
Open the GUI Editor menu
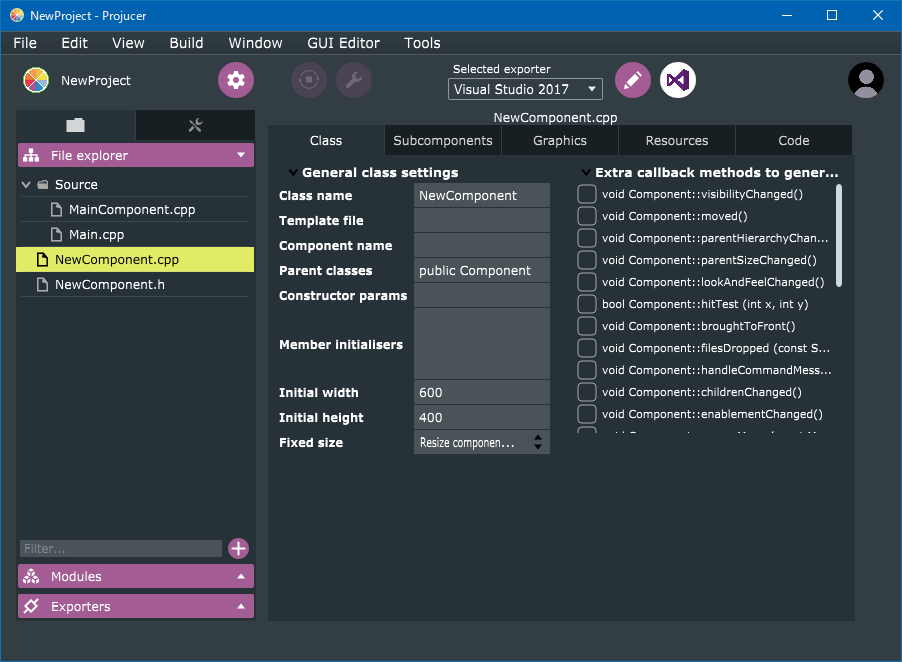pyautogui.click(x=343, y=43)
